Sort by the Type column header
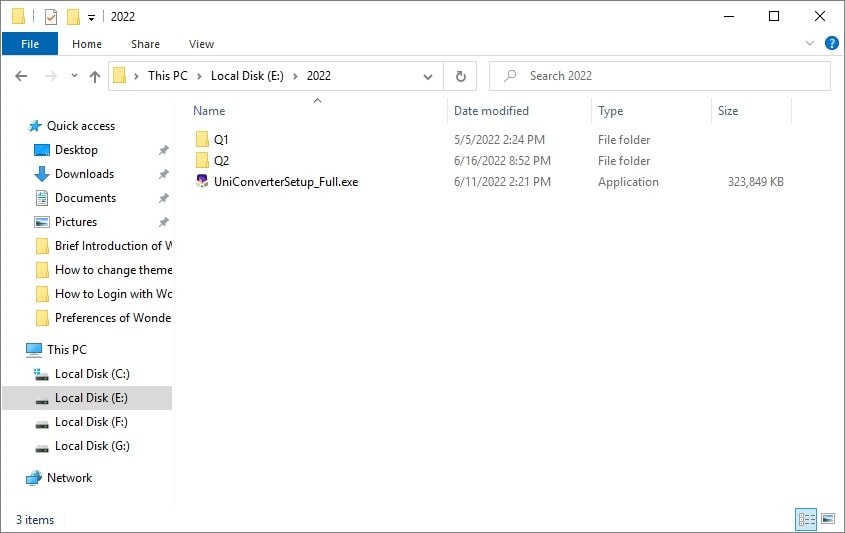845x533 pixels. (611, 111)
